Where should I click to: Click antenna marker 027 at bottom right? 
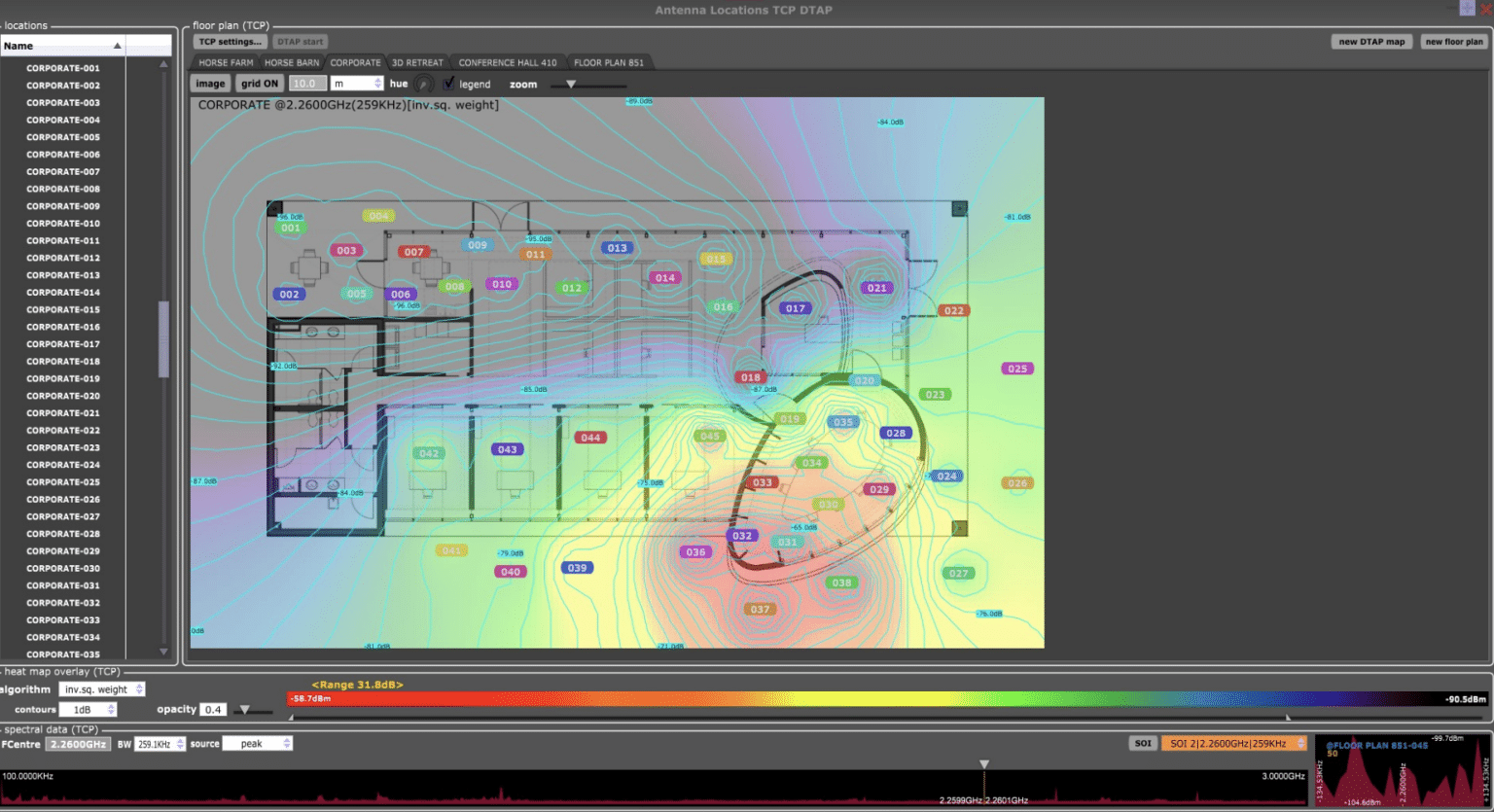pyautogui.click(x=960, y=573)
